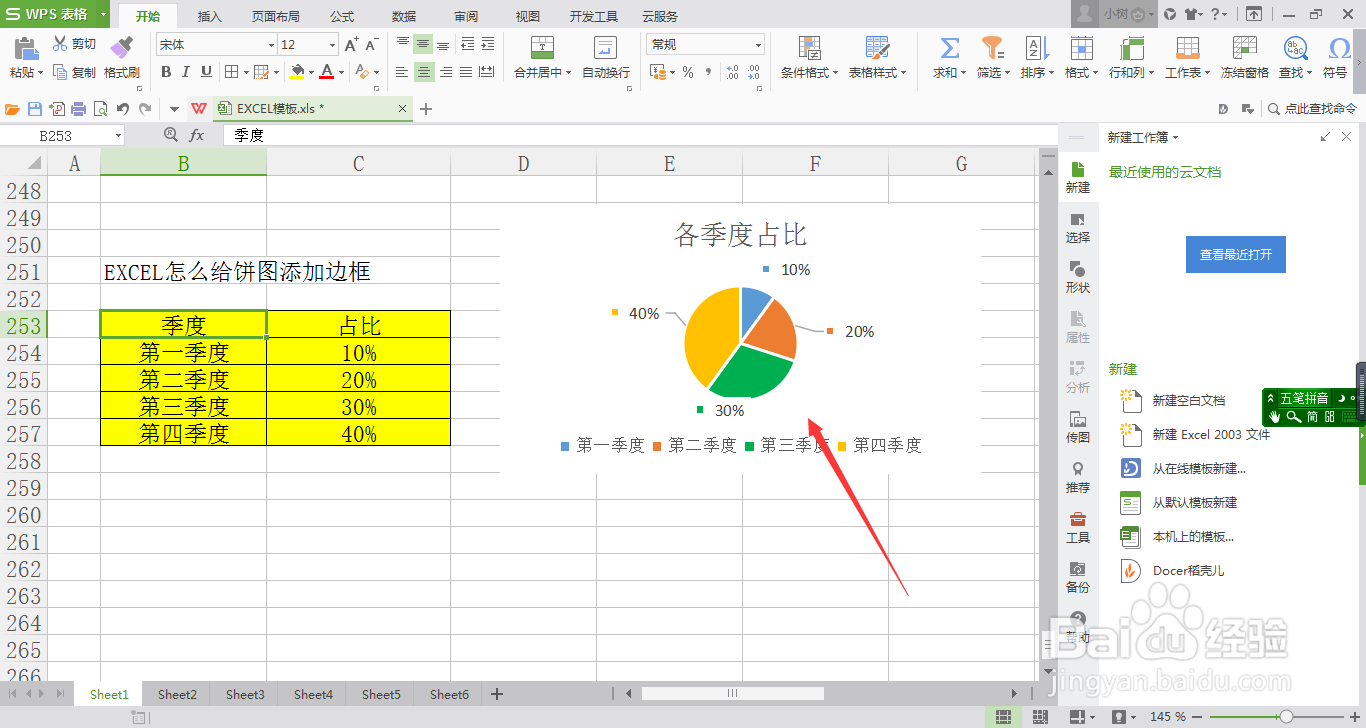Click the Format (格式) cell icon
Screen dimensions: 1366x728
coord(1081,48)
